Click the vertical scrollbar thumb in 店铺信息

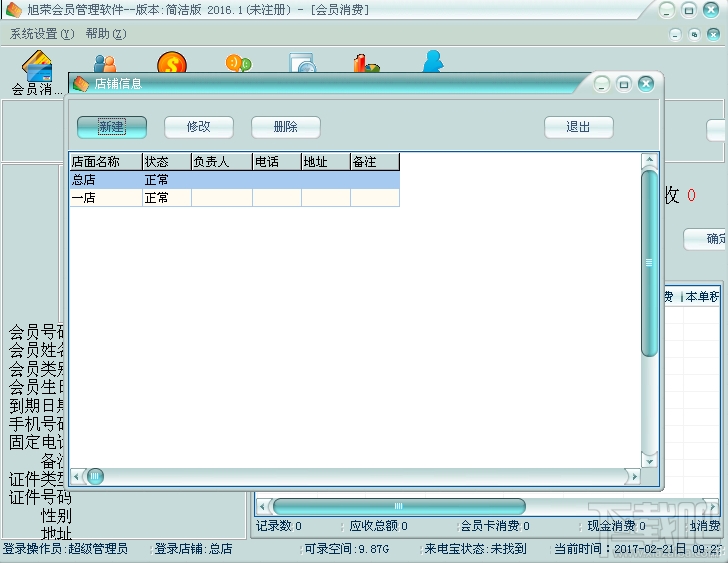pos(649,263)
